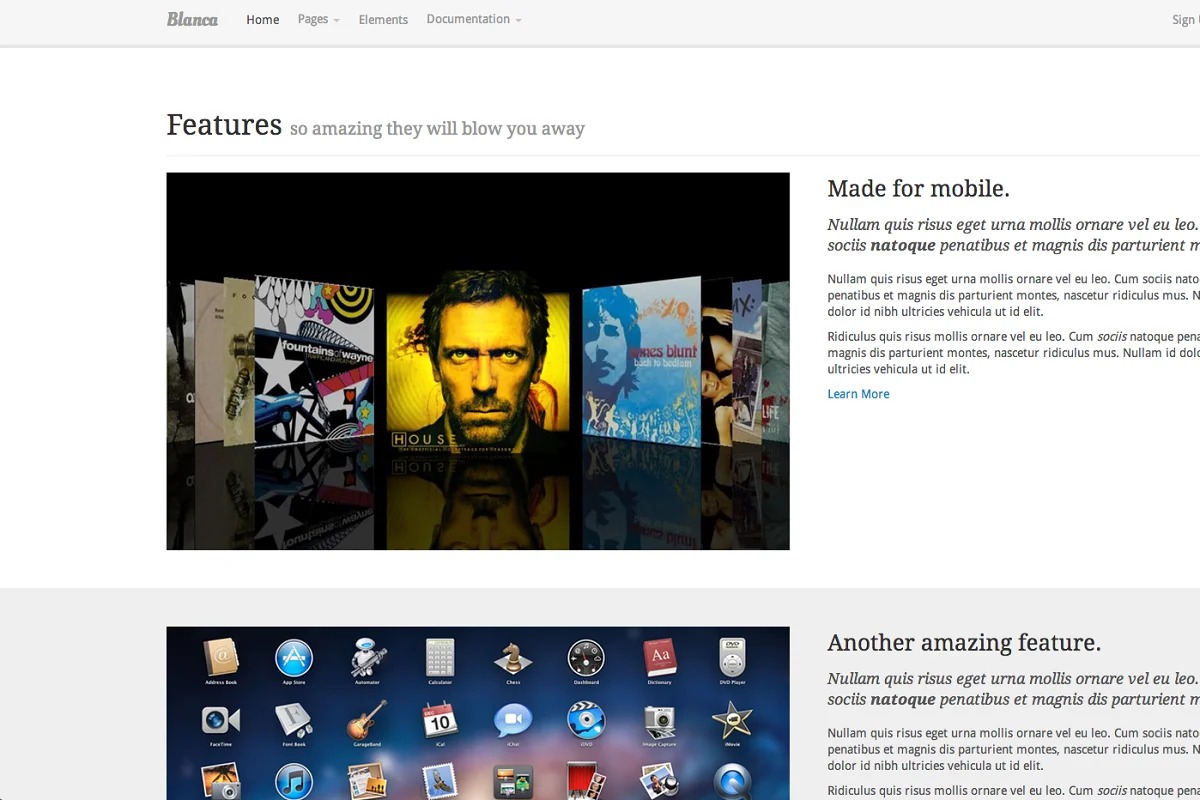The height and width of the screenshot is (800, 1200).
Task: Open the GarageBand guitar icon
Action: coord(367,720)
